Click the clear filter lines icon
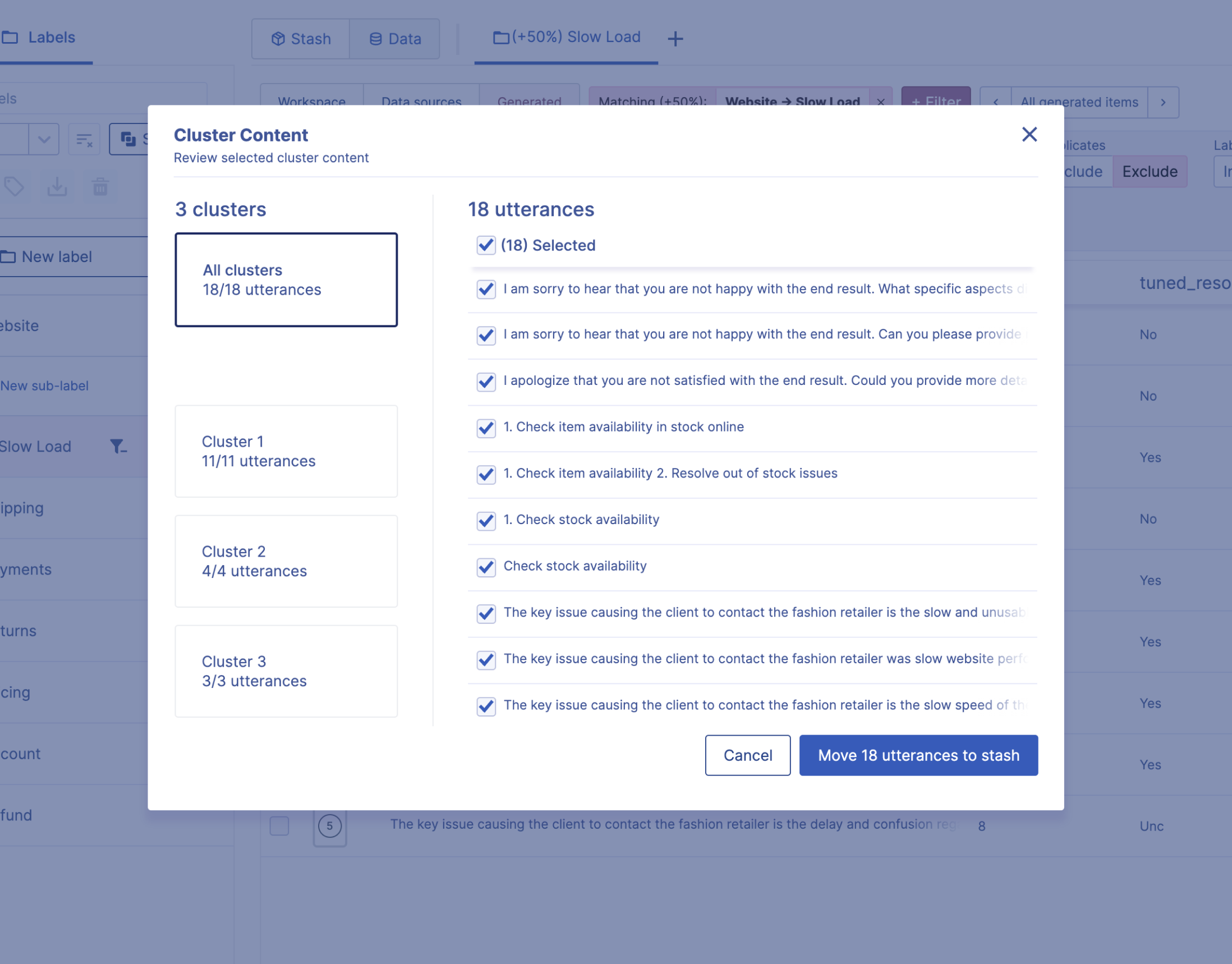 (84, 139)
